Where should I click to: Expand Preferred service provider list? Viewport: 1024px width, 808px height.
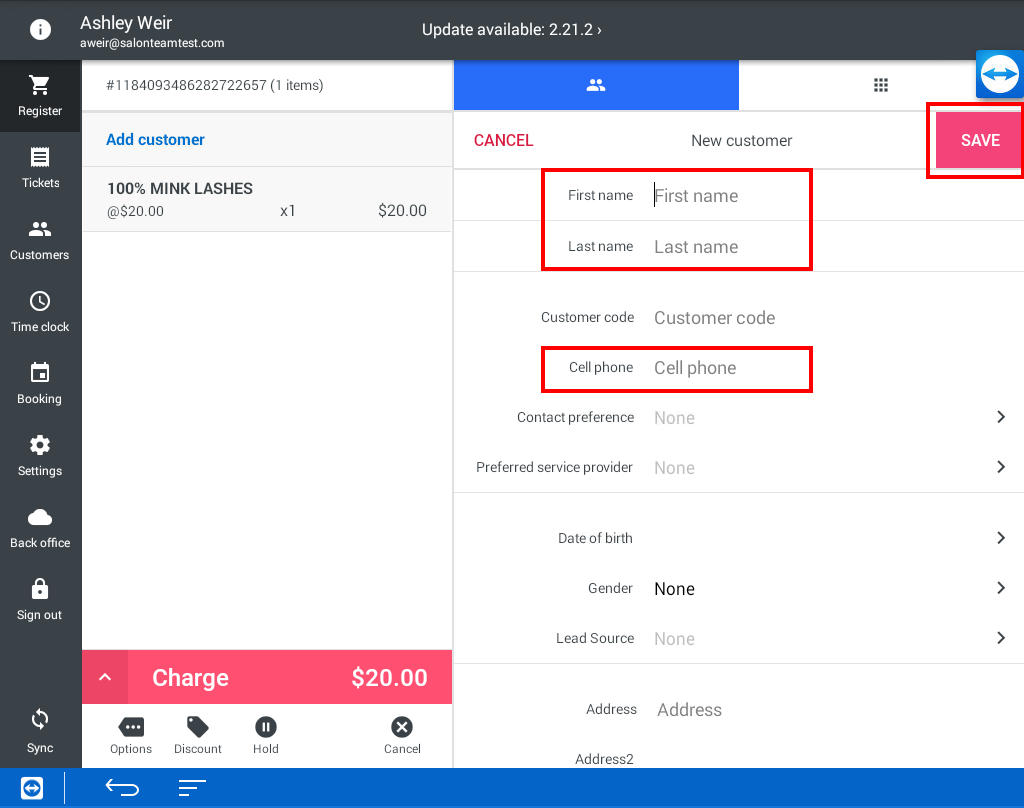click(x=1000, y=467)
